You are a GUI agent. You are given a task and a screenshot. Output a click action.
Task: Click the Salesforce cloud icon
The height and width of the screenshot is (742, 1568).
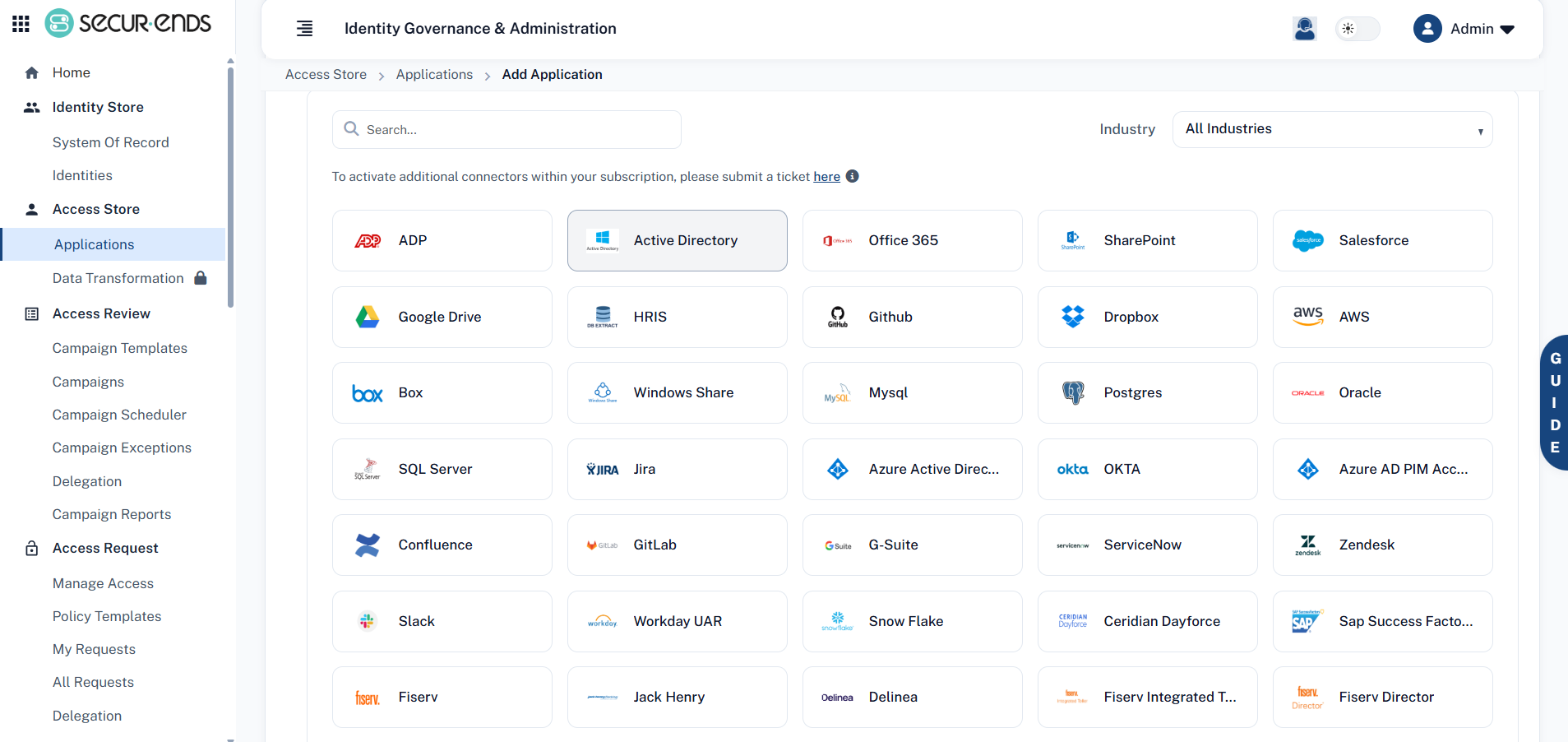click(x=1308, y=240)
